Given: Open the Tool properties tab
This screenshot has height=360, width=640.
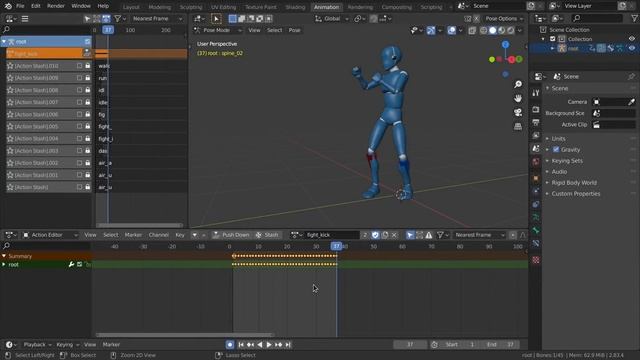Looking at the screenshot, I should tap(536, 93).
